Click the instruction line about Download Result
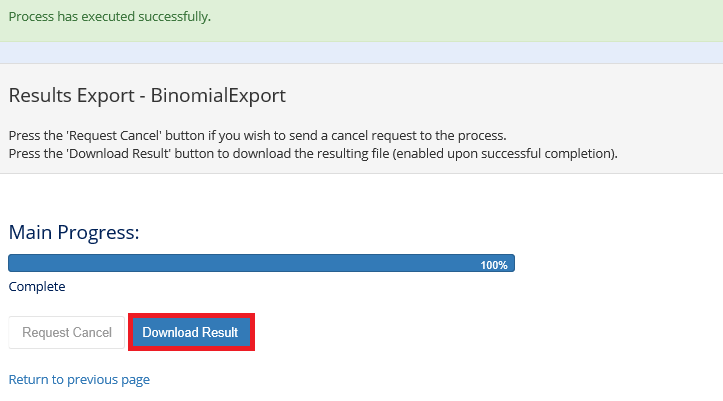The image size is (723, 401). click(313, 153)
